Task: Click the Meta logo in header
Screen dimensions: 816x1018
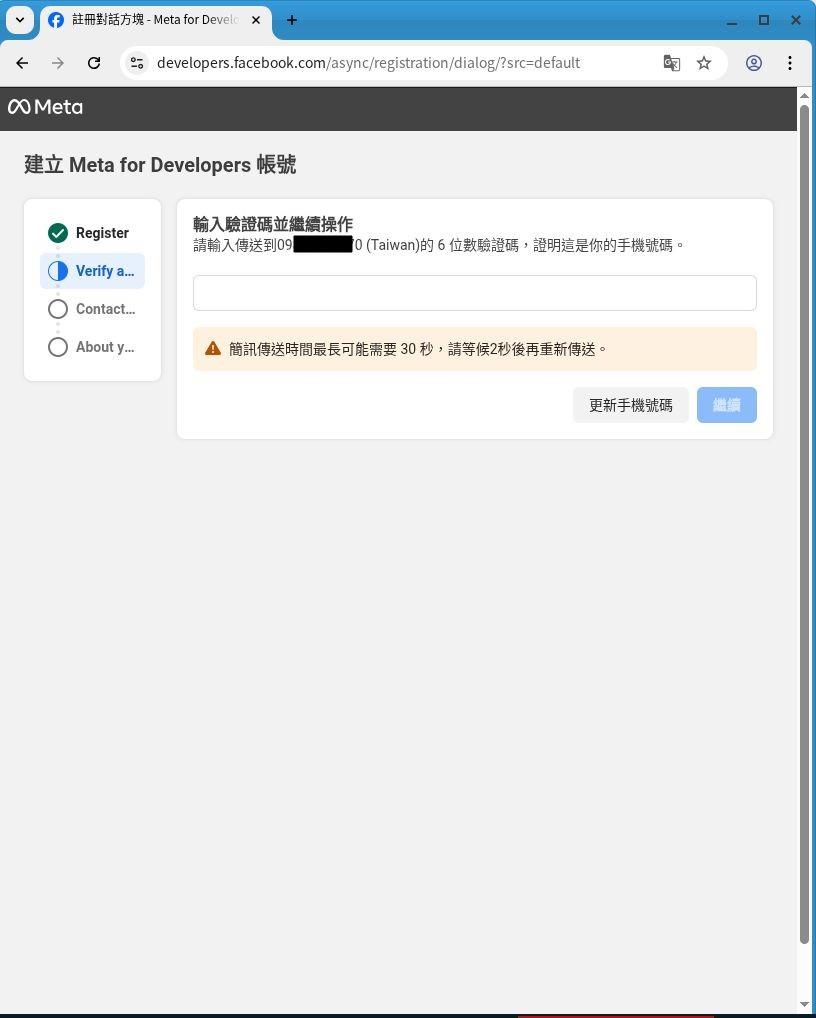Action: click(x=45, y=107)
